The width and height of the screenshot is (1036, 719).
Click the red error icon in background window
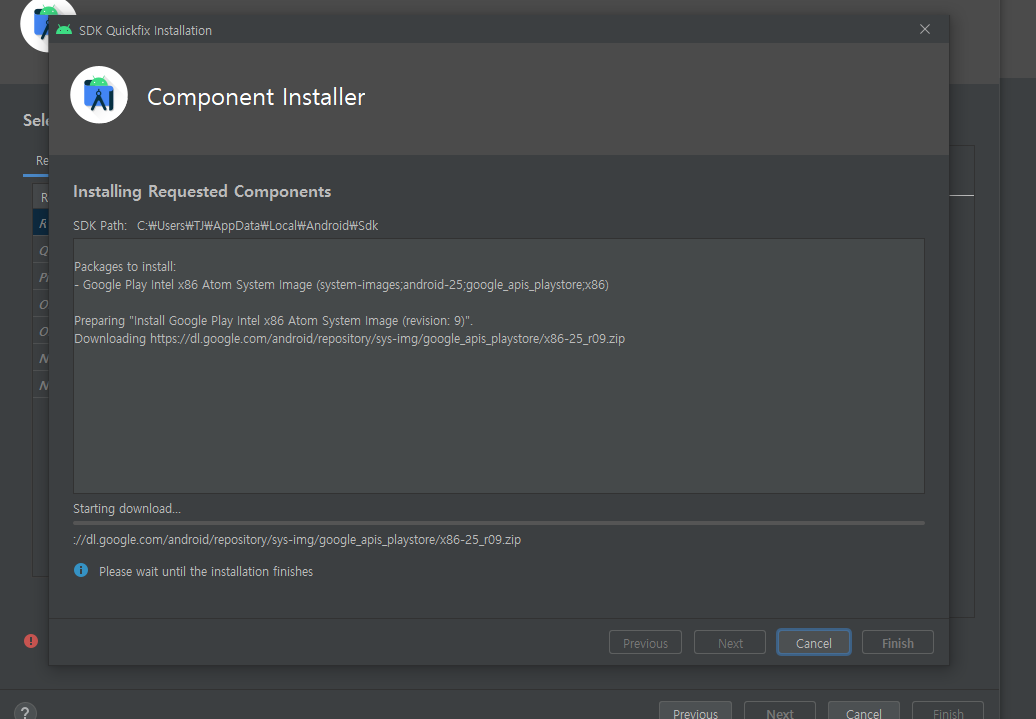pos(31,640)
